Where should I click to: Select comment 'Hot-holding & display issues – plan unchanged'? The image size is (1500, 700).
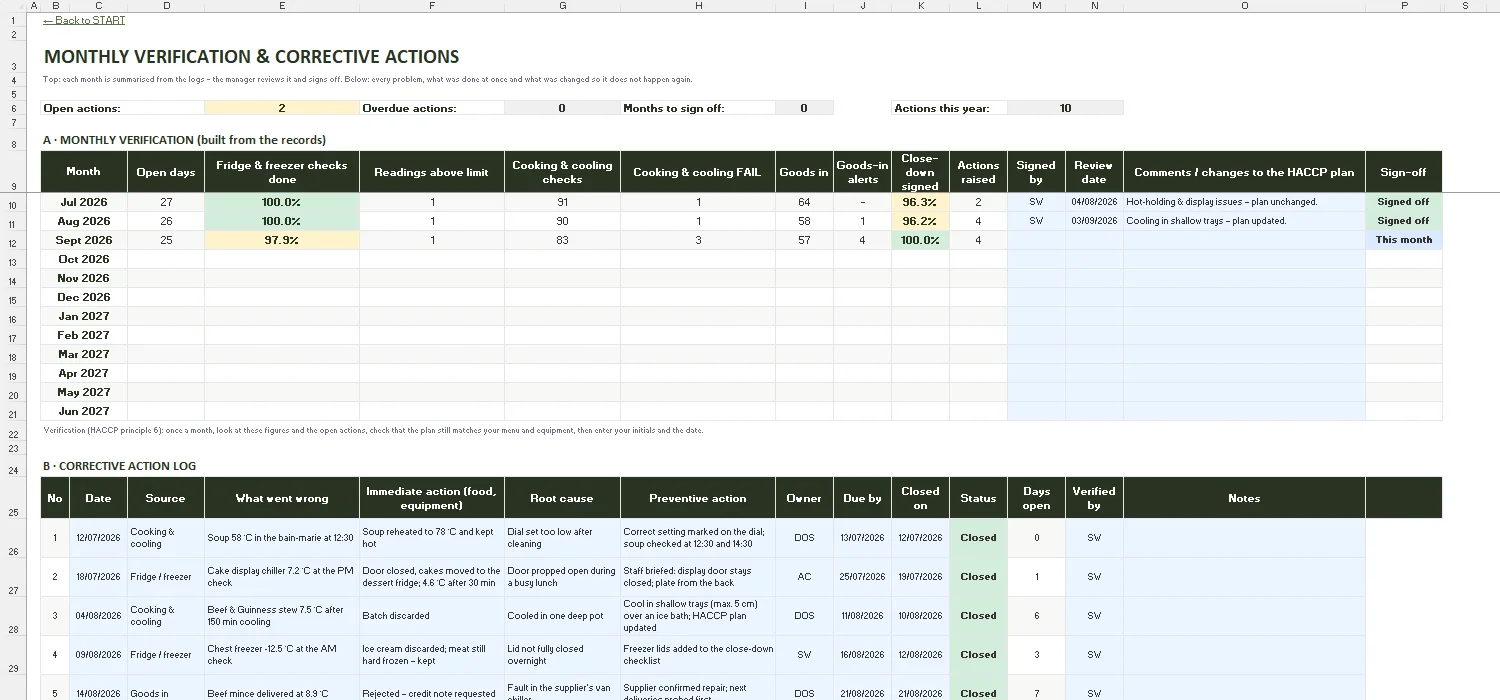click(1244, 202)
